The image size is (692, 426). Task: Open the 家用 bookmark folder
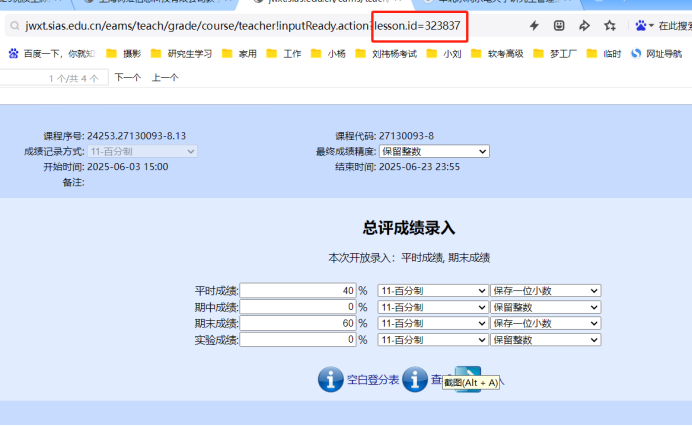239,54
